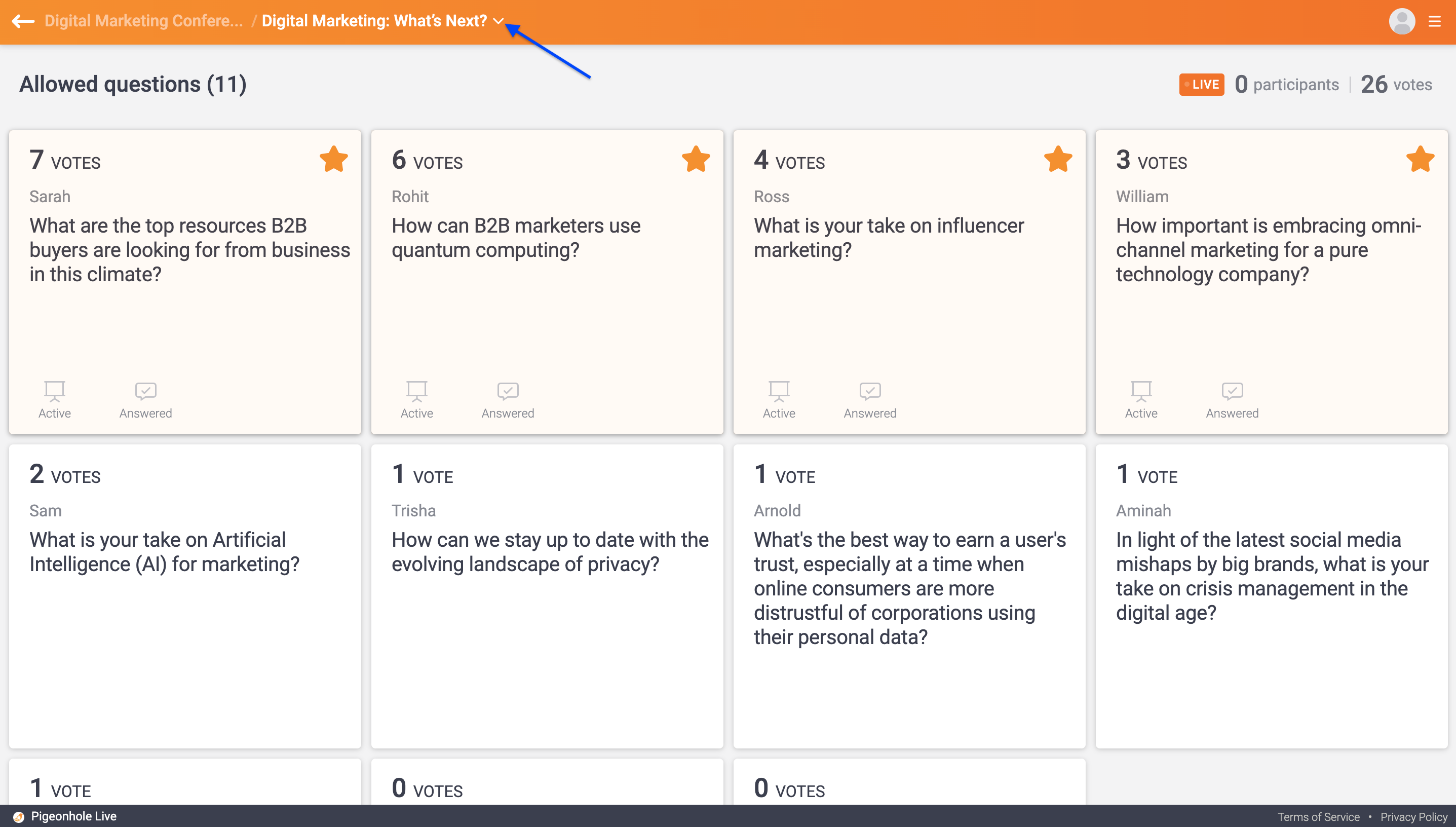Screen dimensions: 1456x827
Task: Mark Sarah's question as Answered
Action: coord(145,400)
